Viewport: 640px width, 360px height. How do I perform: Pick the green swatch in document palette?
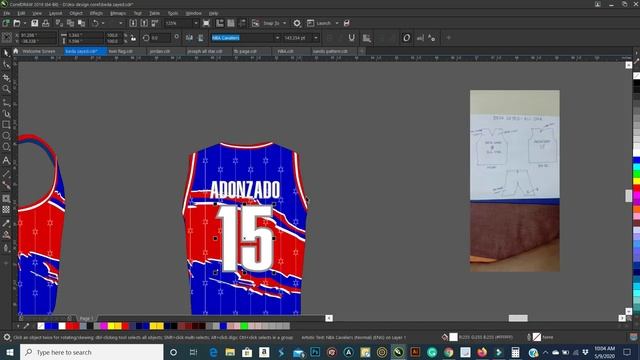click(x=244, y=326)
